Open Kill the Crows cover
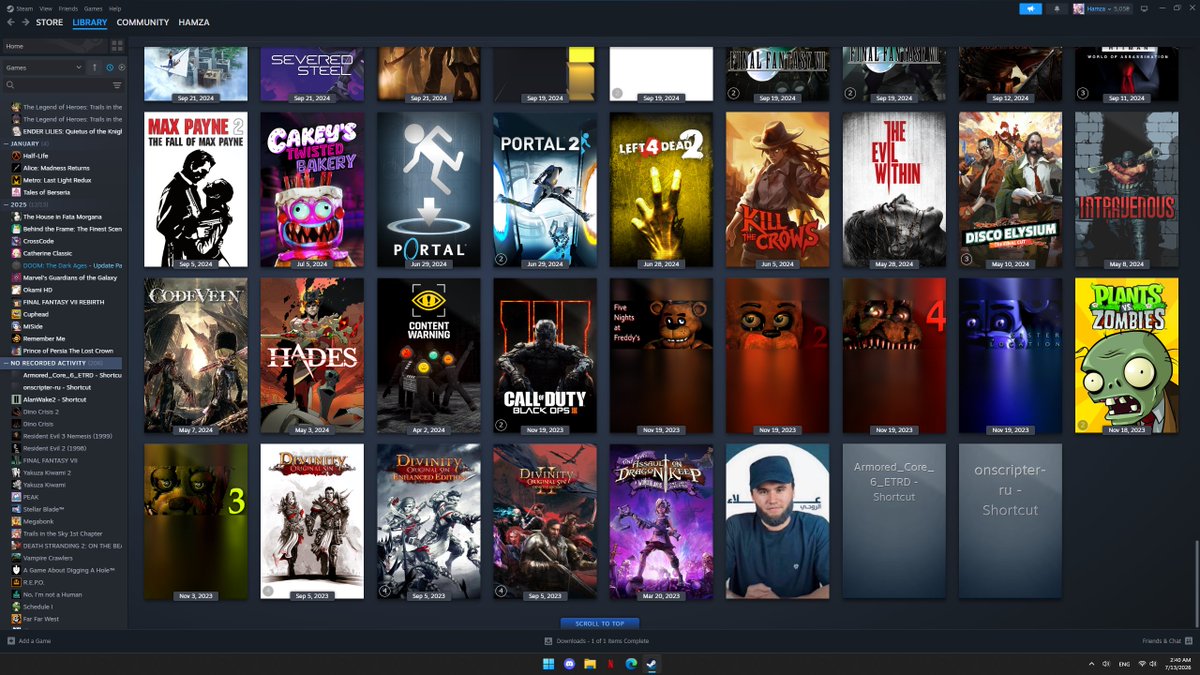Image resolution: width=1200 pixels, height=675 pixels. coord(777,189)
